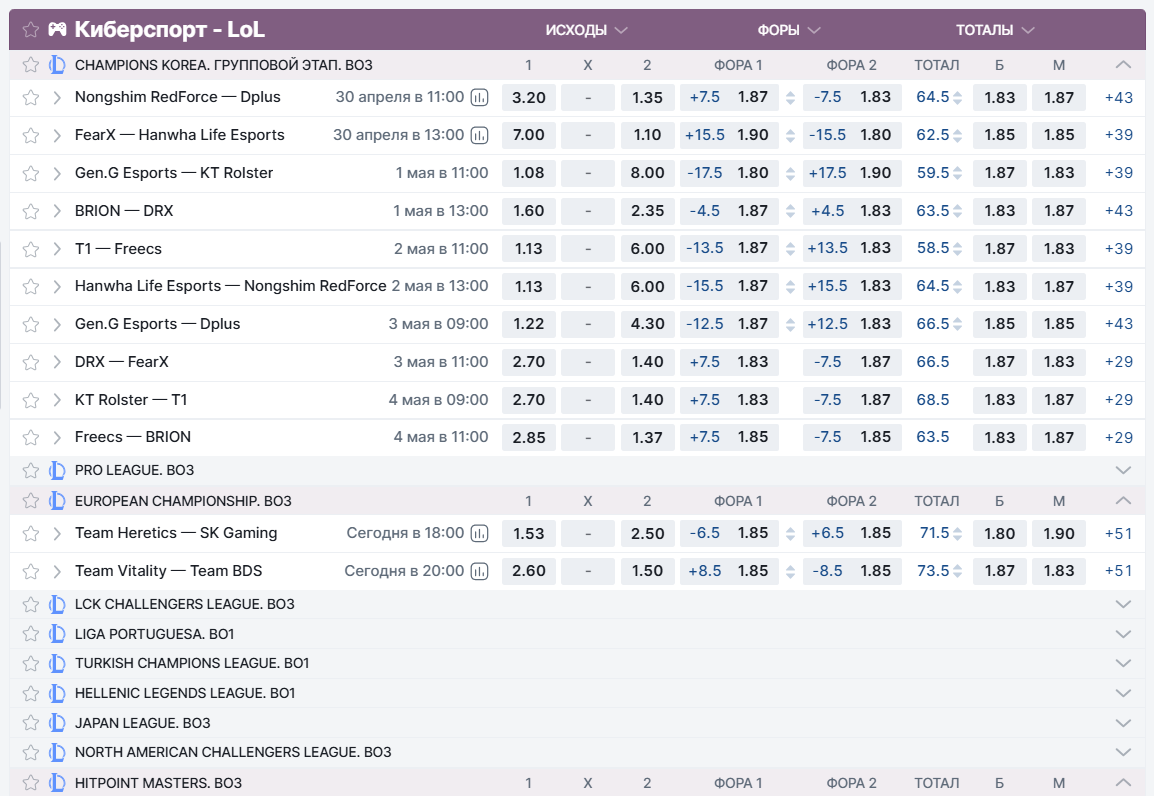
Task: Open statistics icon for Nongshim RedForce — Dplus
Action: click(480, 98)
